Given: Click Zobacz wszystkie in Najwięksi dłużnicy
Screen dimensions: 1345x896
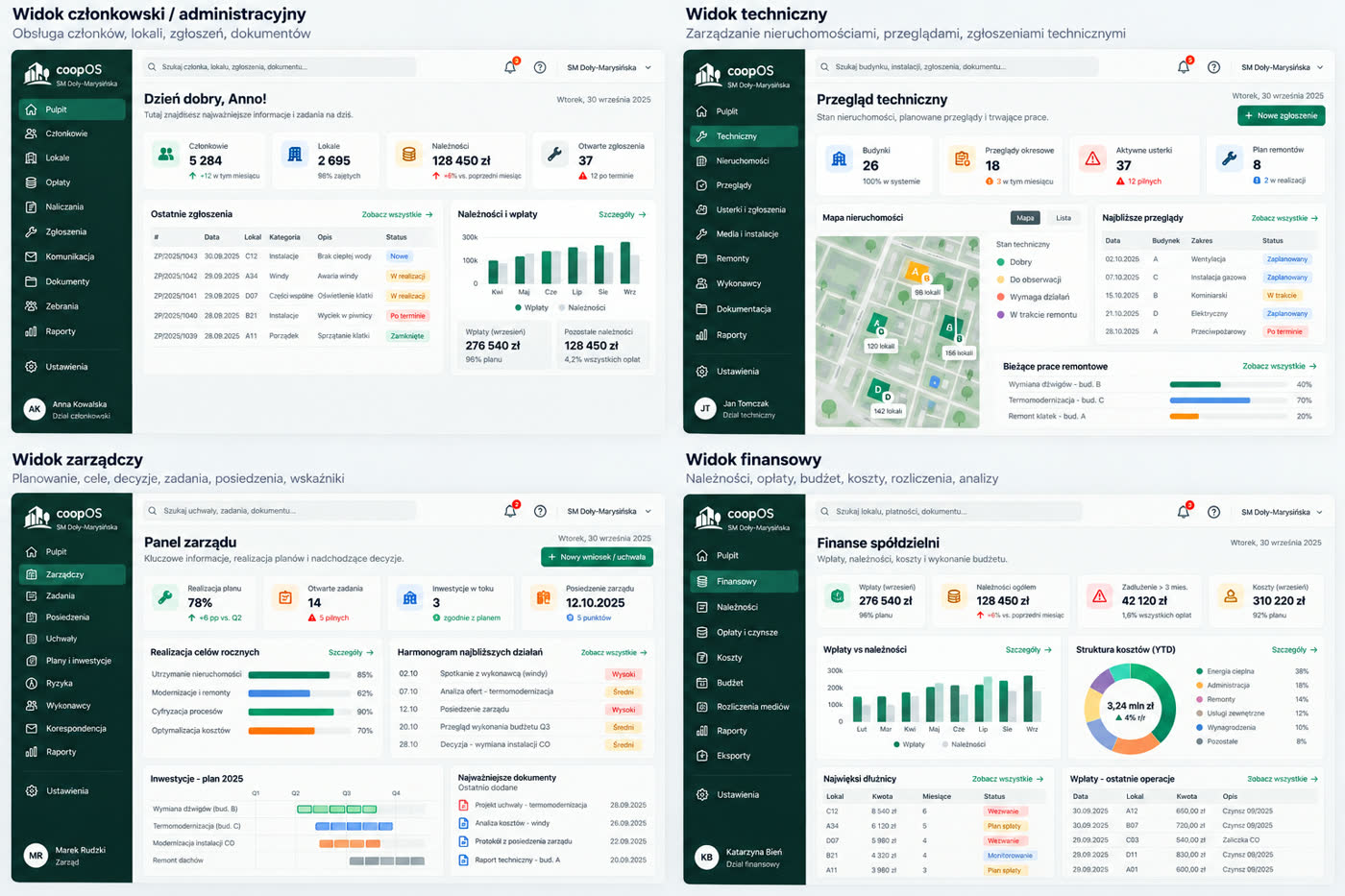Looking at the screenshot, I should point(1007,779).
